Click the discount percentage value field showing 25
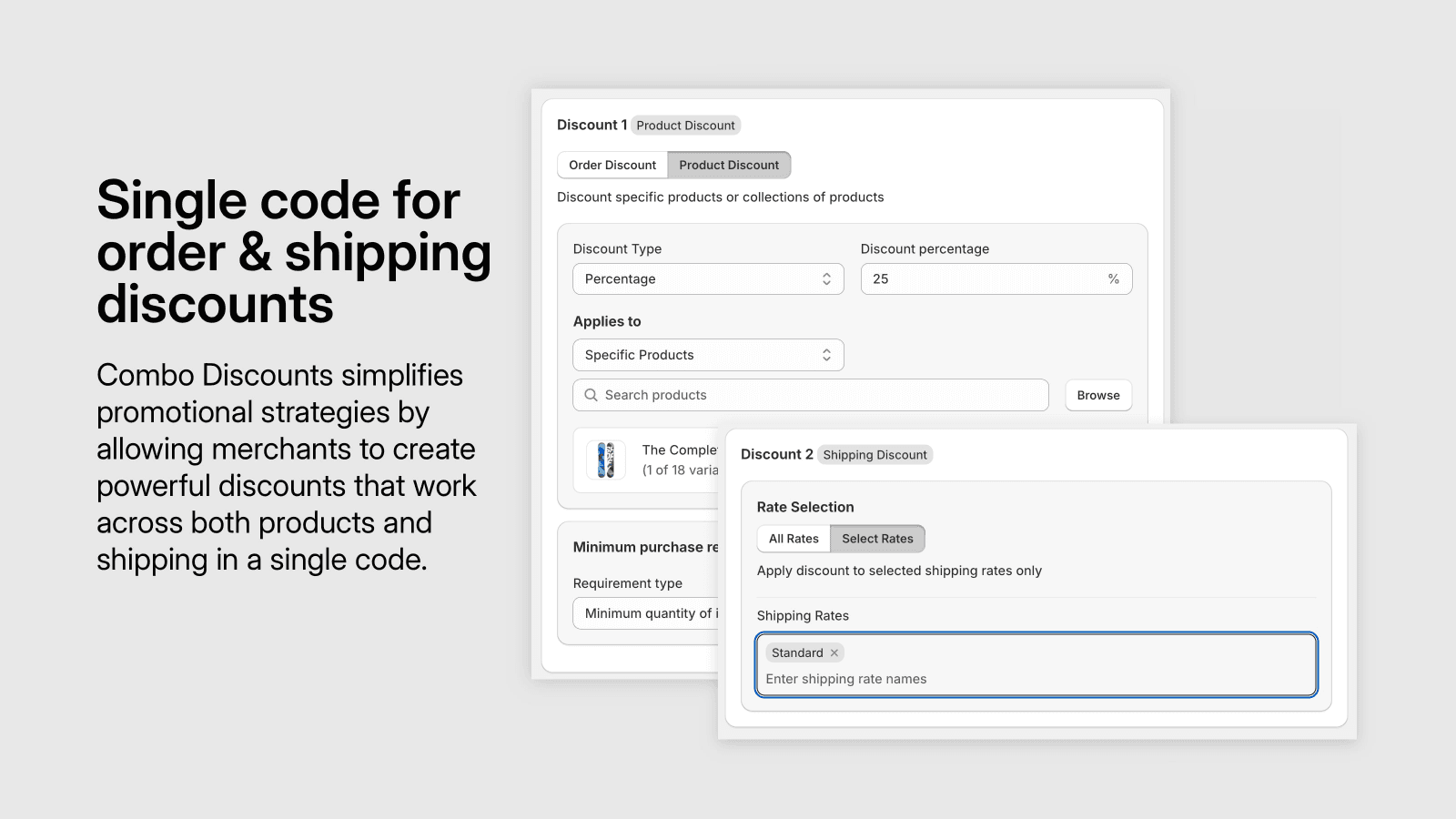Viewport: 1456px width, 819px height. tap(955, 278)
